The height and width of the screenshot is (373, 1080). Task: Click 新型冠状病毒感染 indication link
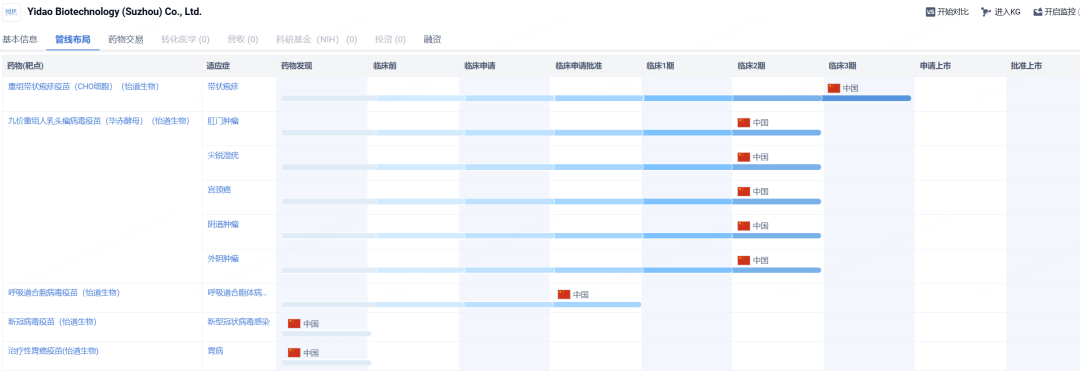click(238, 321)
